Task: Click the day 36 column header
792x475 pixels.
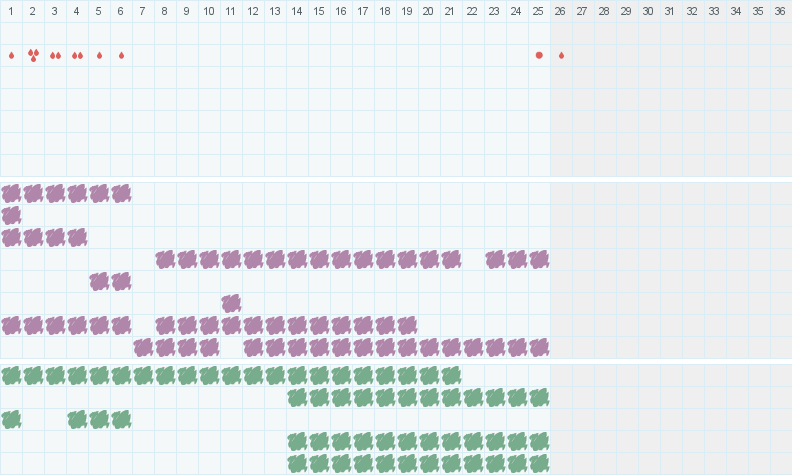Action: point(780,11)
